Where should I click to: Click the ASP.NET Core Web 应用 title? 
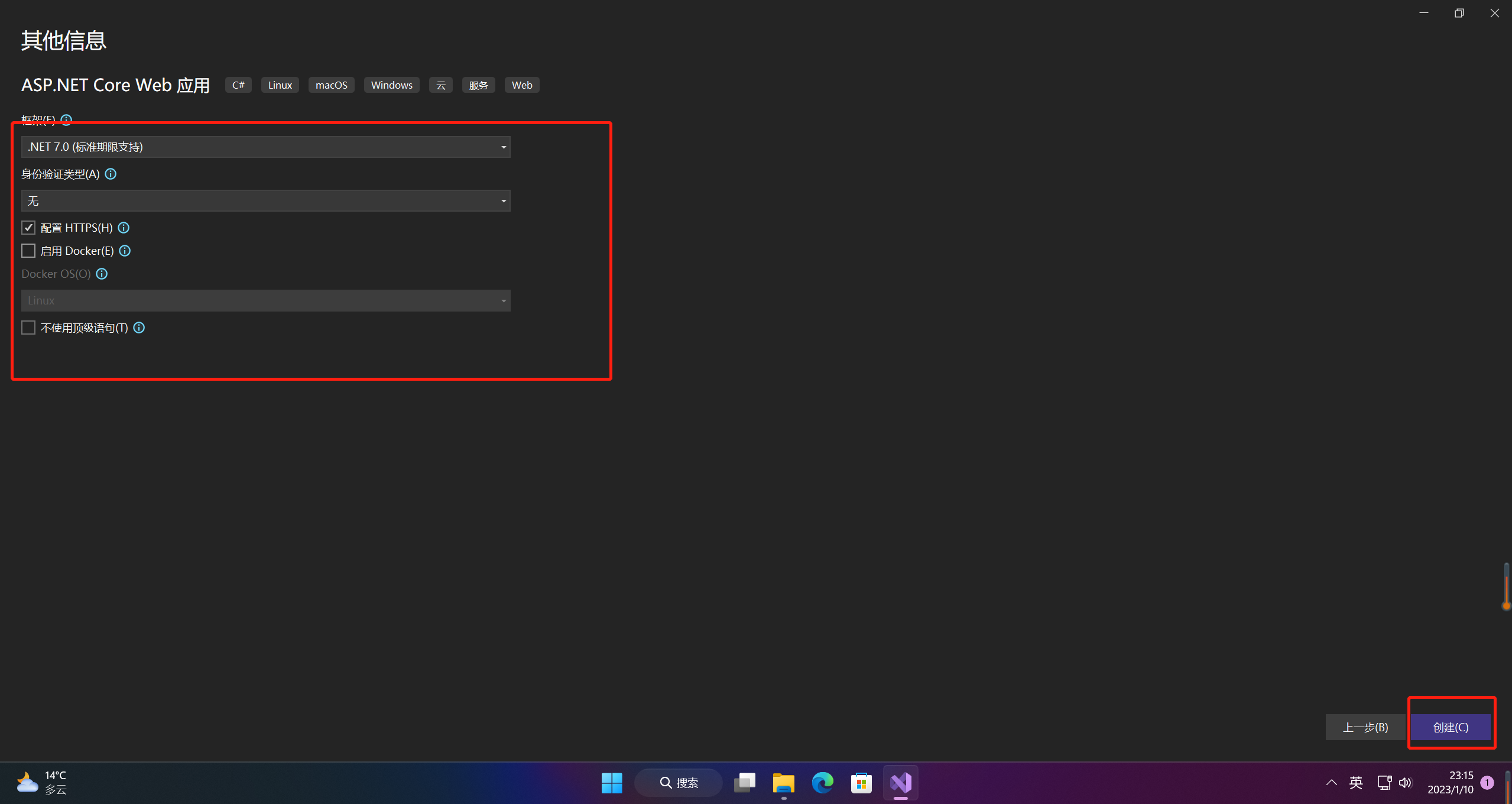point(116,85)
